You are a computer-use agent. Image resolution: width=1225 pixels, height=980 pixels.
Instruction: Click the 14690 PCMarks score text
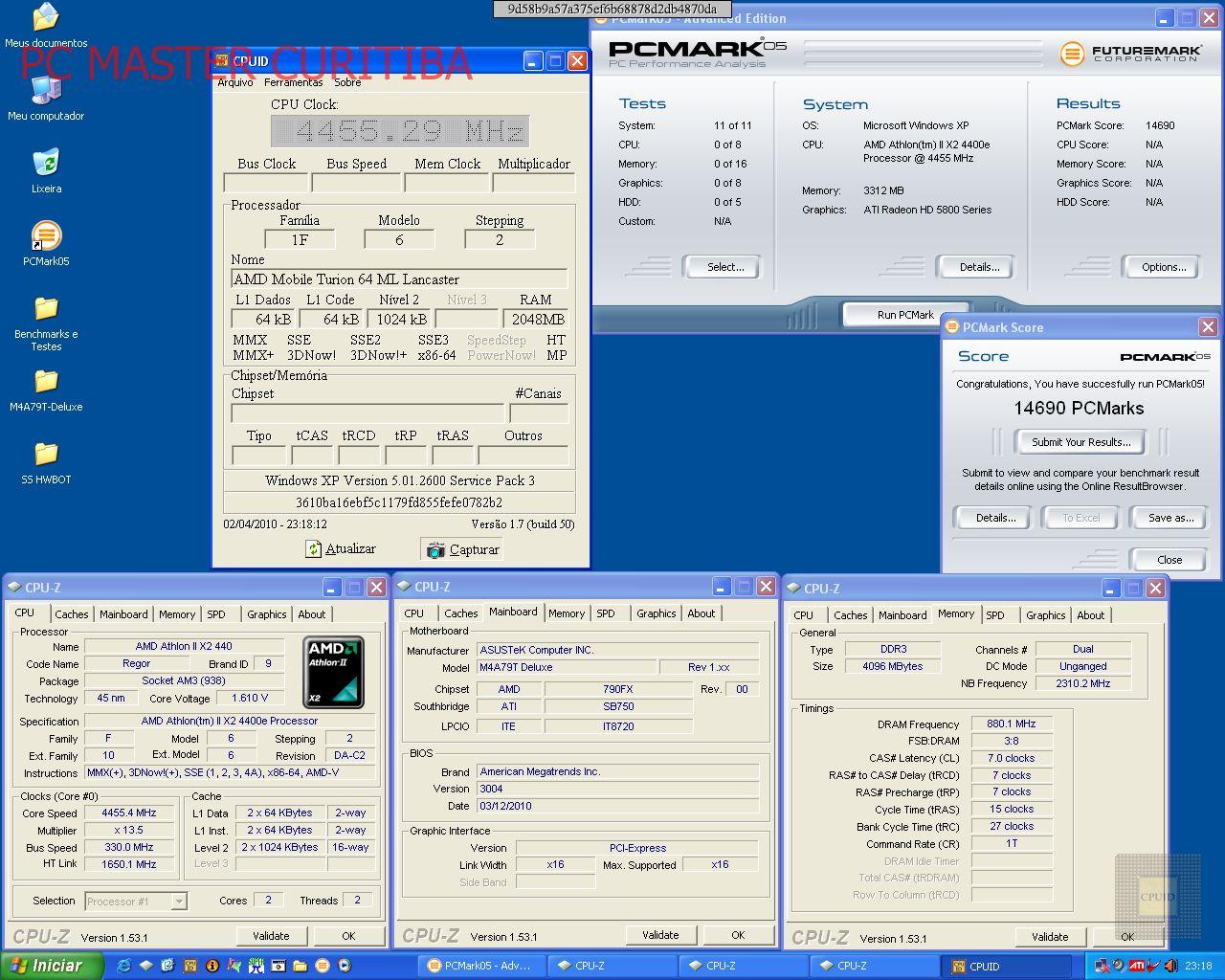1079,408
